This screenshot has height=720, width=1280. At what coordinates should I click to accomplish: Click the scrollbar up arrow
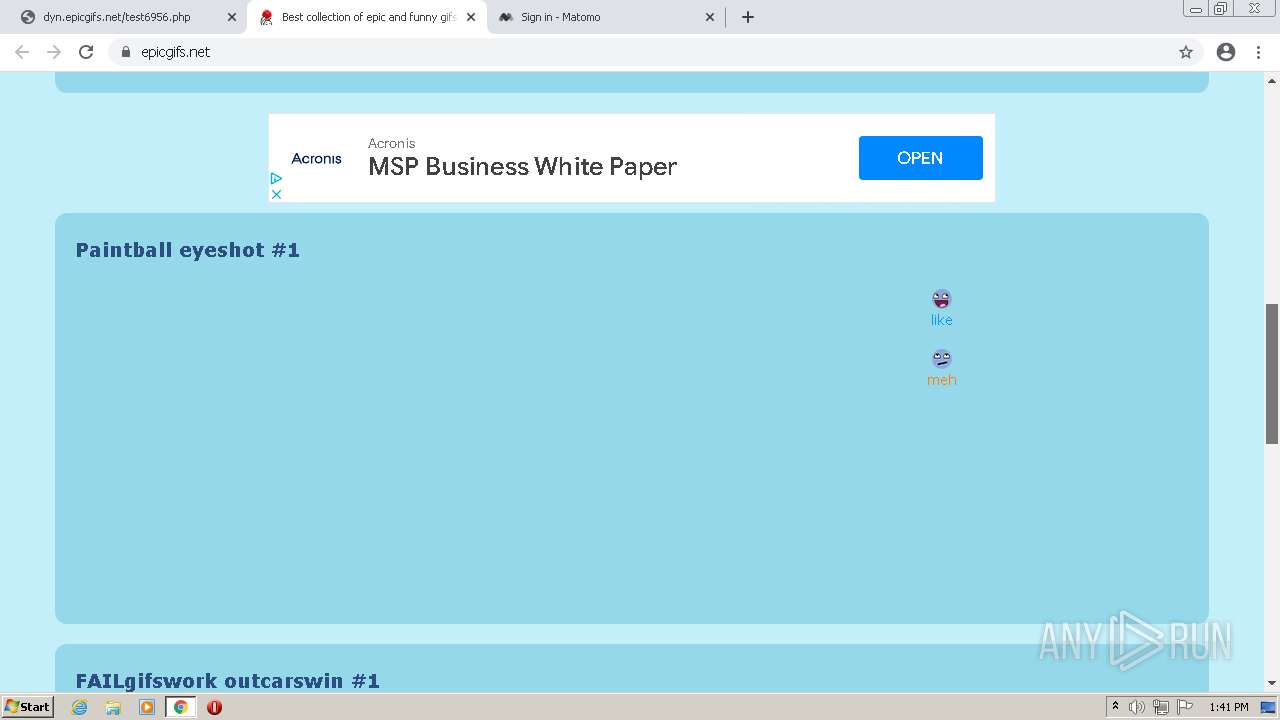coord(1272,82)
